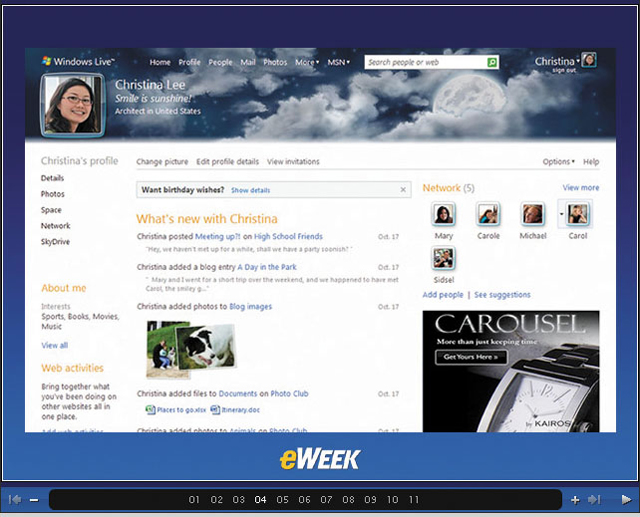Viewport: 640px width, 517px height.
Task: Go to the first slide button
Action: tap(15, 499)
